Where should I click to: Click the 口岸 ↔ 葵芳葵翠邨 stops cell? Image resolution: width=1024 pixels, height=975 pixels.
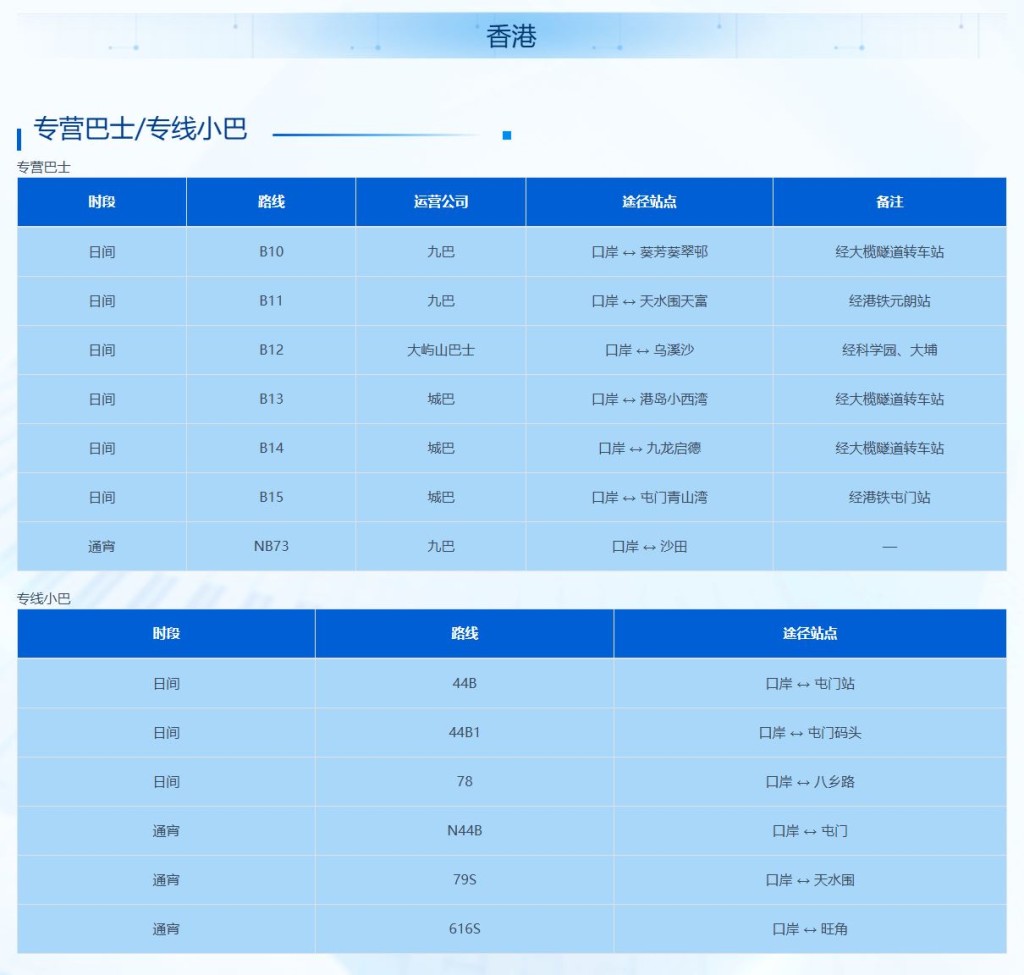click(649, 251)
